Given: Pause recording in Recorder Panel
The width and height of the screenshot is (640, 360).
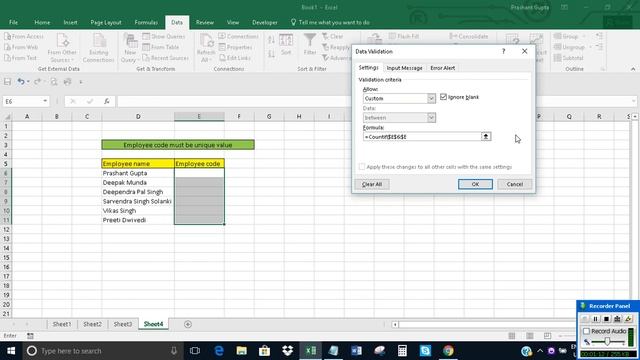Looking at the screenshot, I should point(596,319).
